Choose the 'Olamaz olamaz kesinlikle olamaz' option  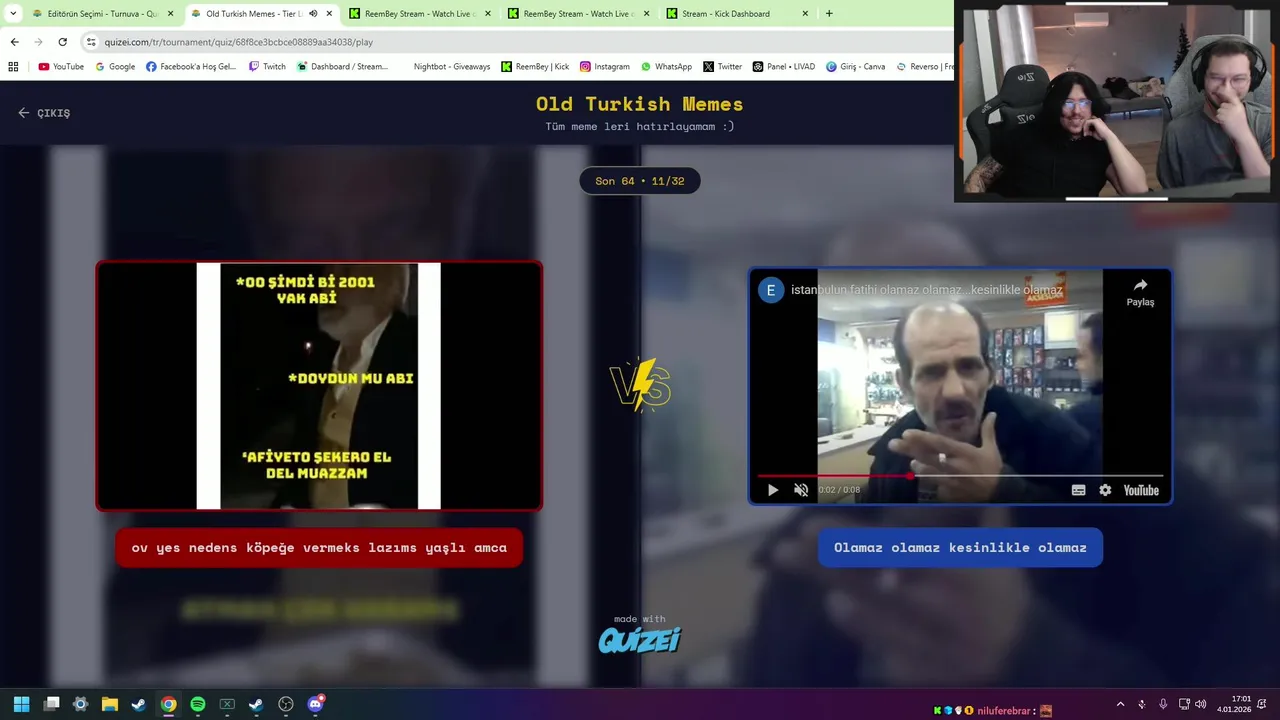(960, 548)
